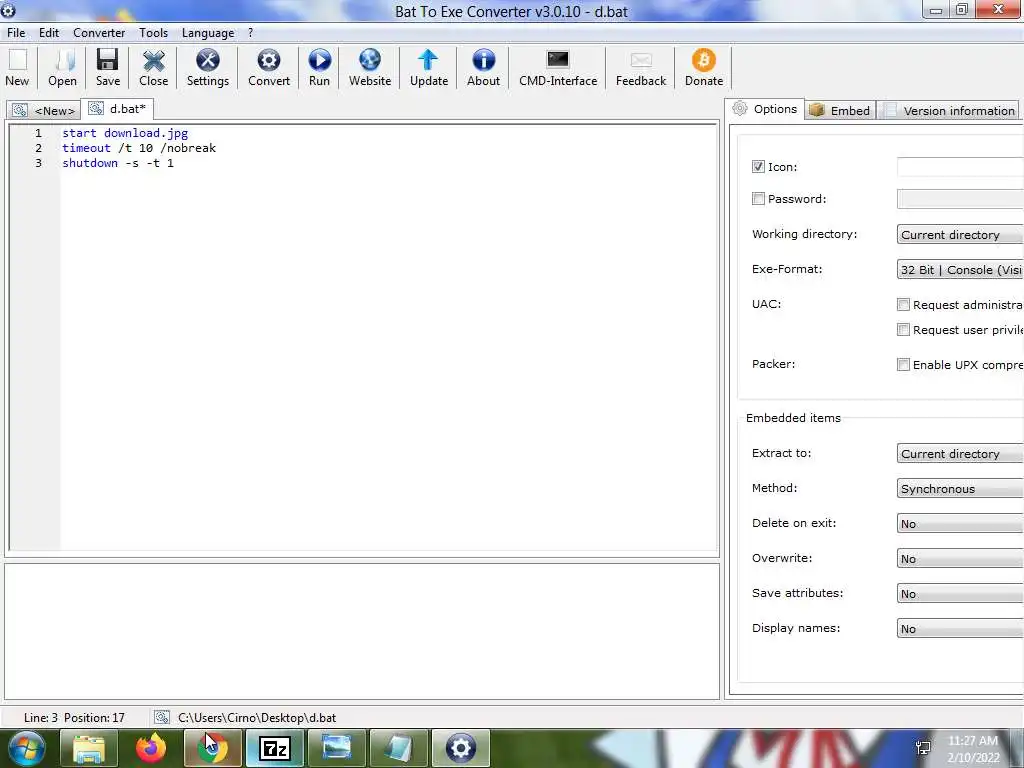Open the Exe-Format dropdown
Viewport: 1024px width, 768px height.
(x=960, y=270)
